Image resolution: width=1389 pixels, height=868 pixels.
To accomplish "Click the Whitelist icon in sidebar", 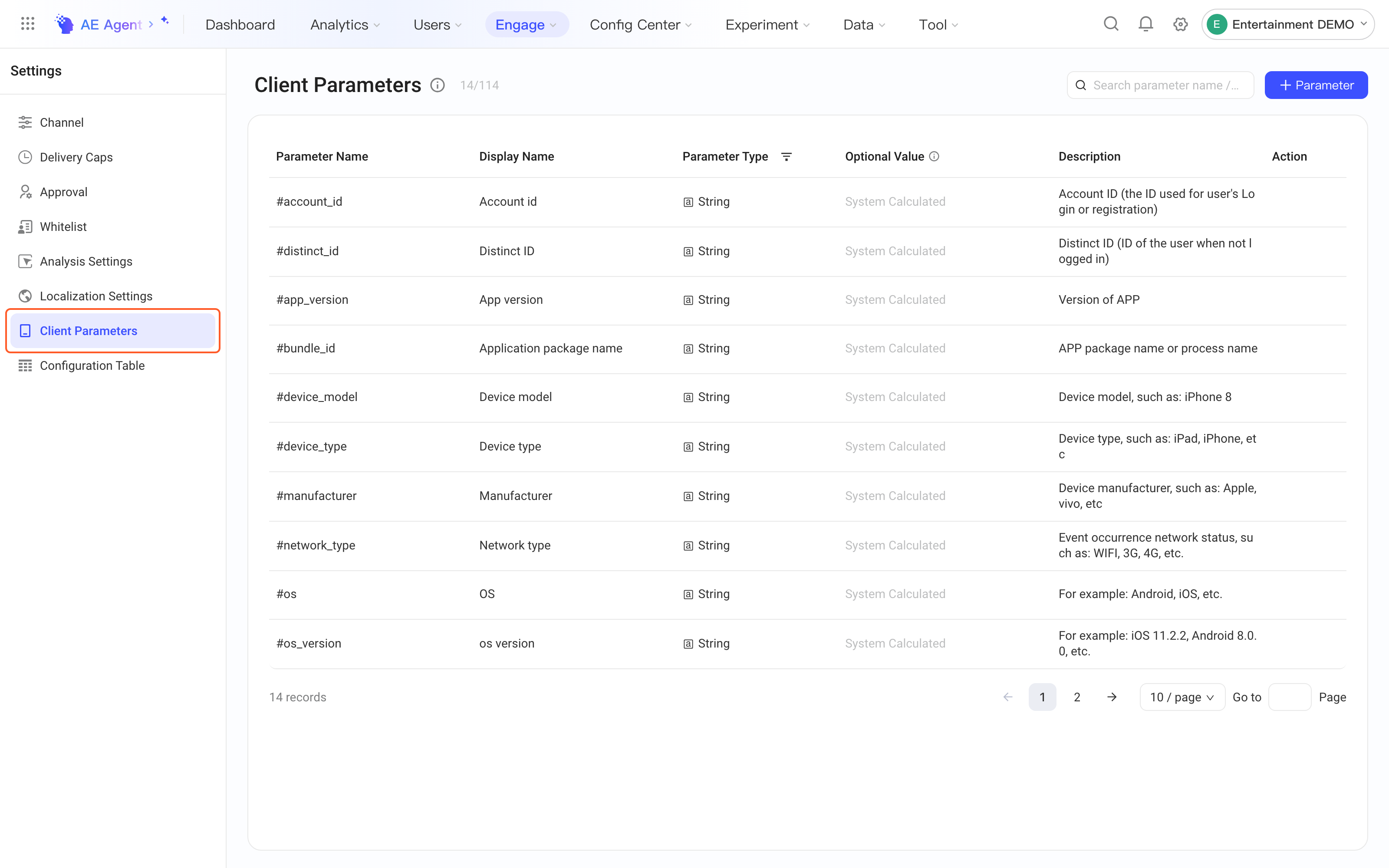I will coord(25,227).
